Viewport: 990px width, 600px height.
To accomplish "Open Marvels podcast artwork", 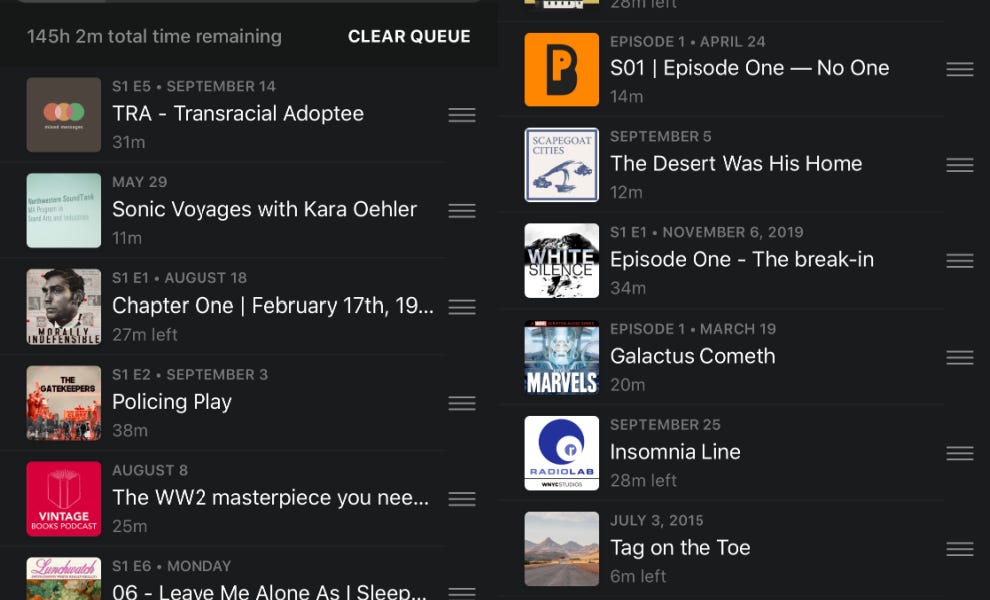I will 562,357.
